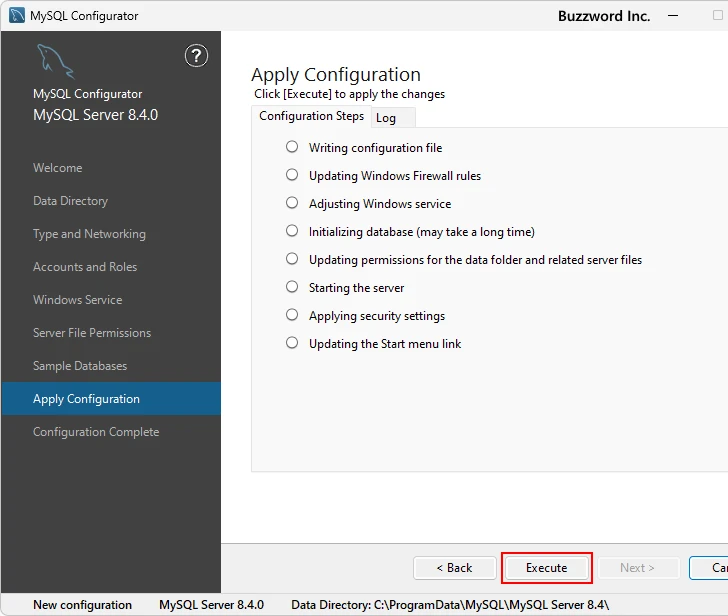728x616 pixels.
Task: Open the help question mark icon
Action: [196, 56]
